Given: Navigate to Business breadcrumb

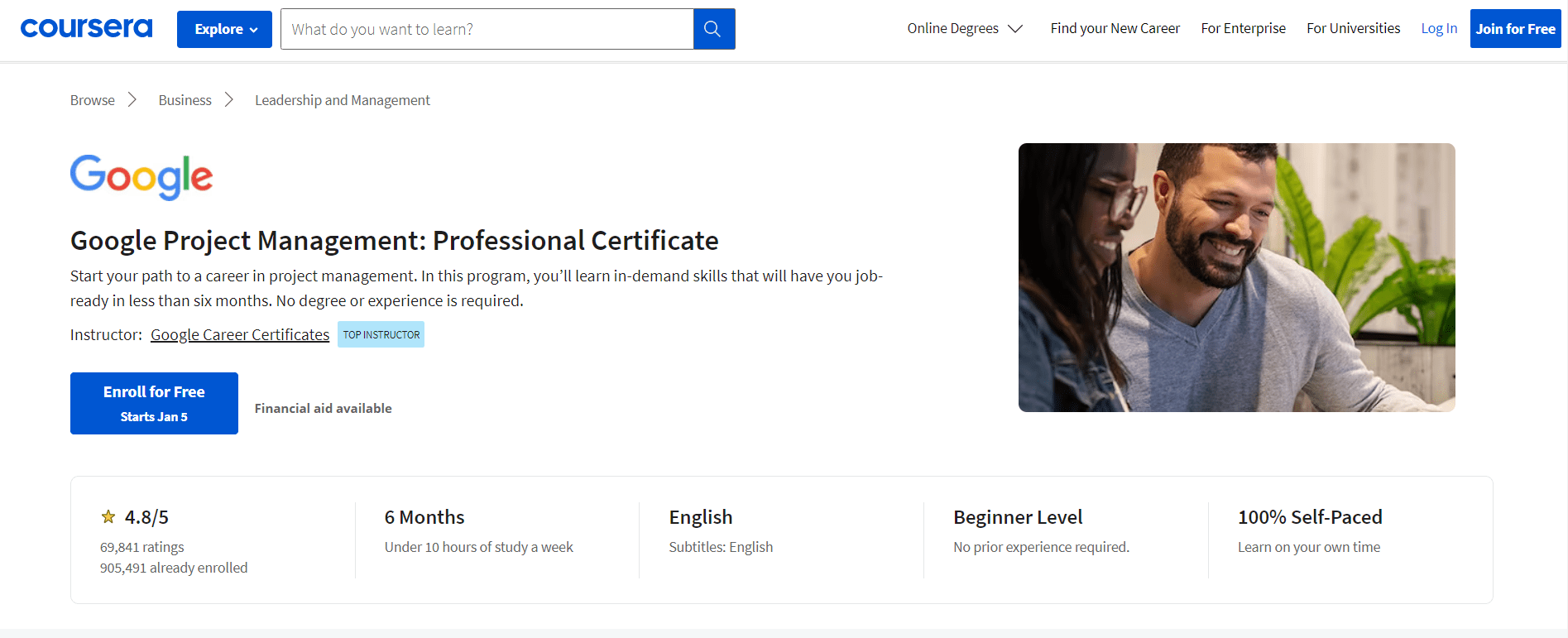Looking at the screenshot, I should (185, 100).
